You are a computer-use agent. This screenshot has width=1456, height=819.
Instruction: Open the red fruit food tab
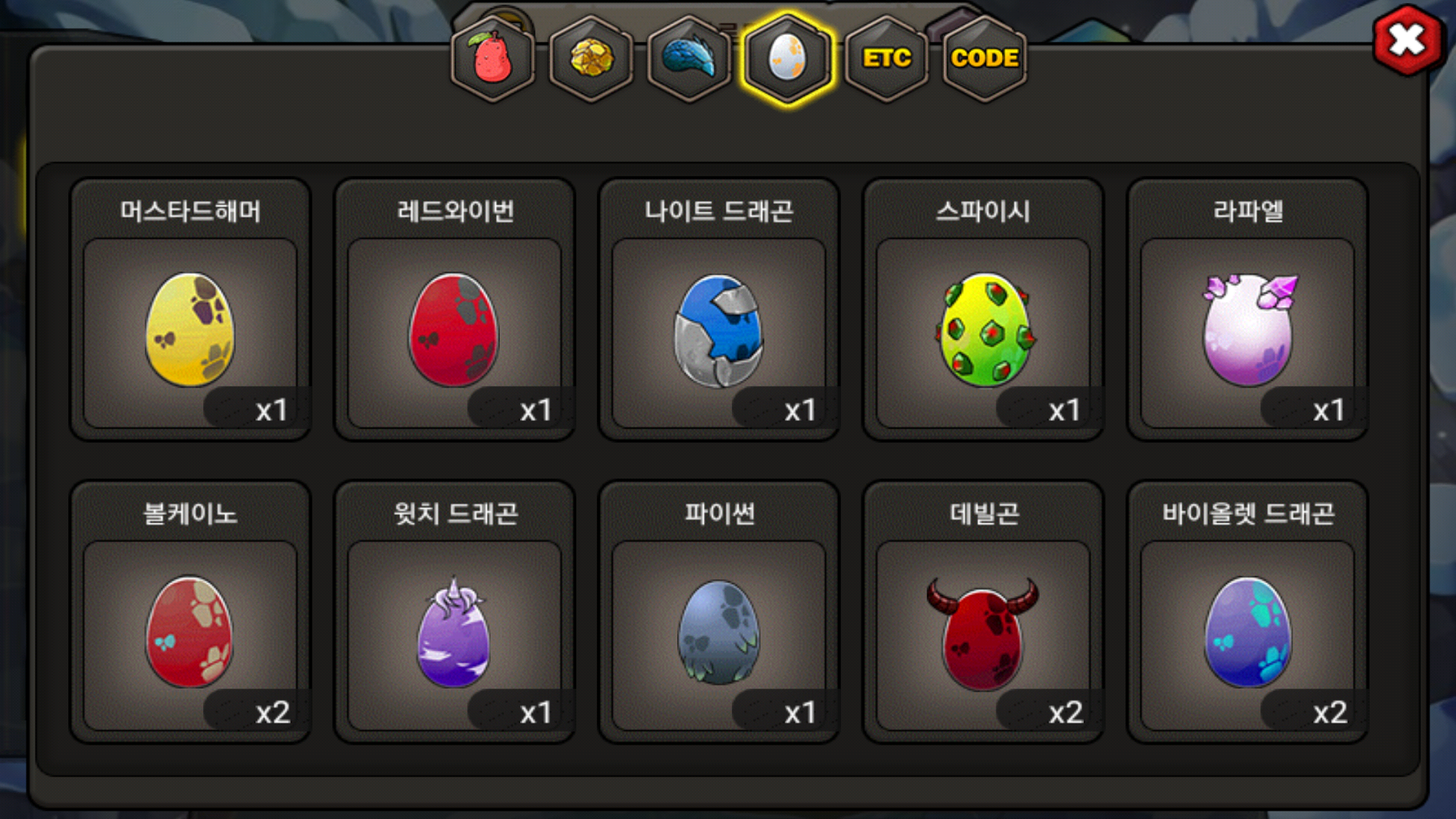pyautogui.click(x=493, y=58)
